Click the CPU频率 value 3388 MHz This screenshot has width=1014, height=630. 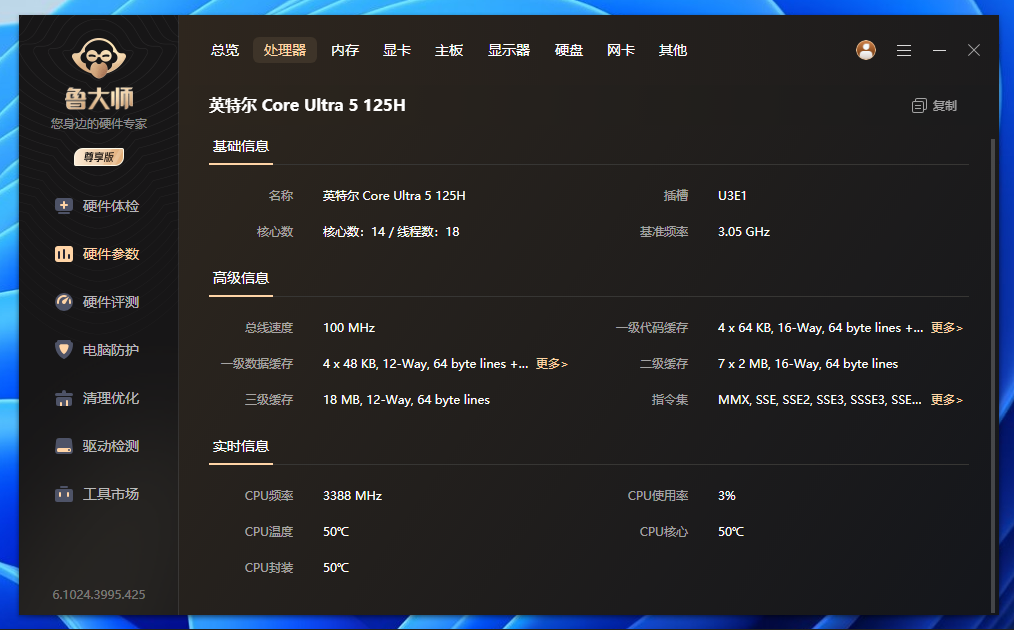click(352, 495)
